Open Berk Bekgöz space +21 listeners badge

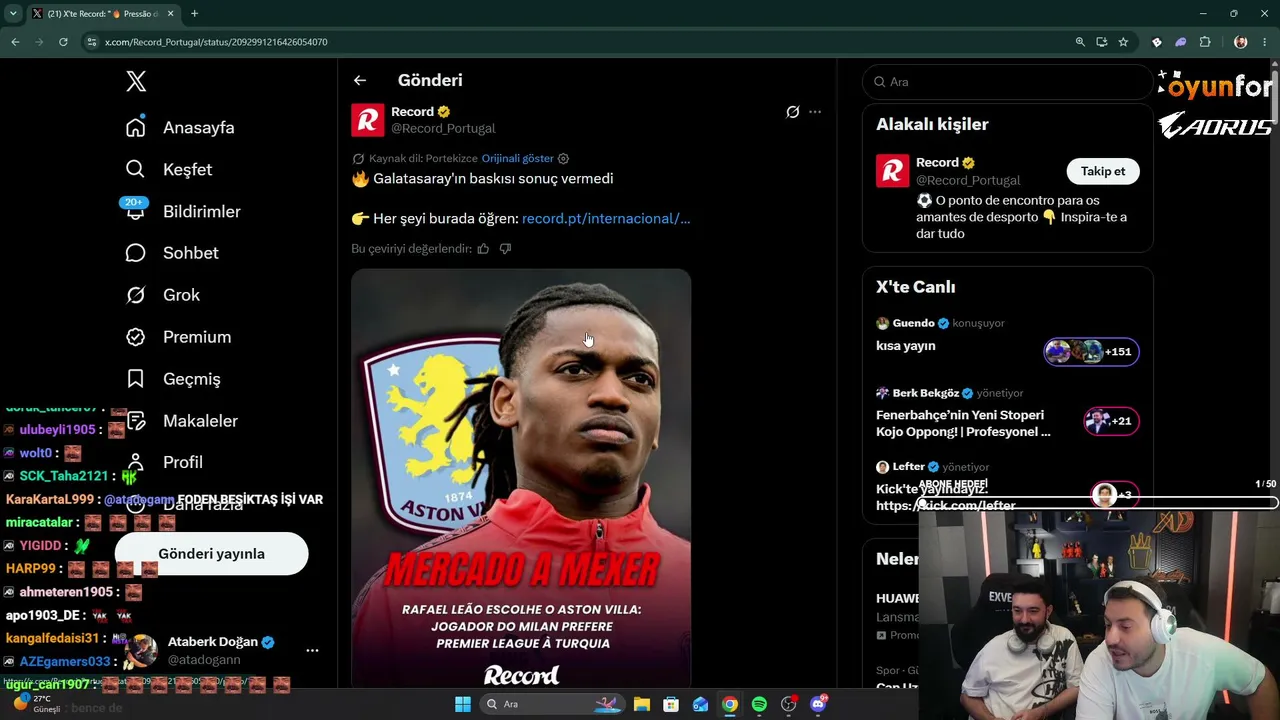(1111, 421)
